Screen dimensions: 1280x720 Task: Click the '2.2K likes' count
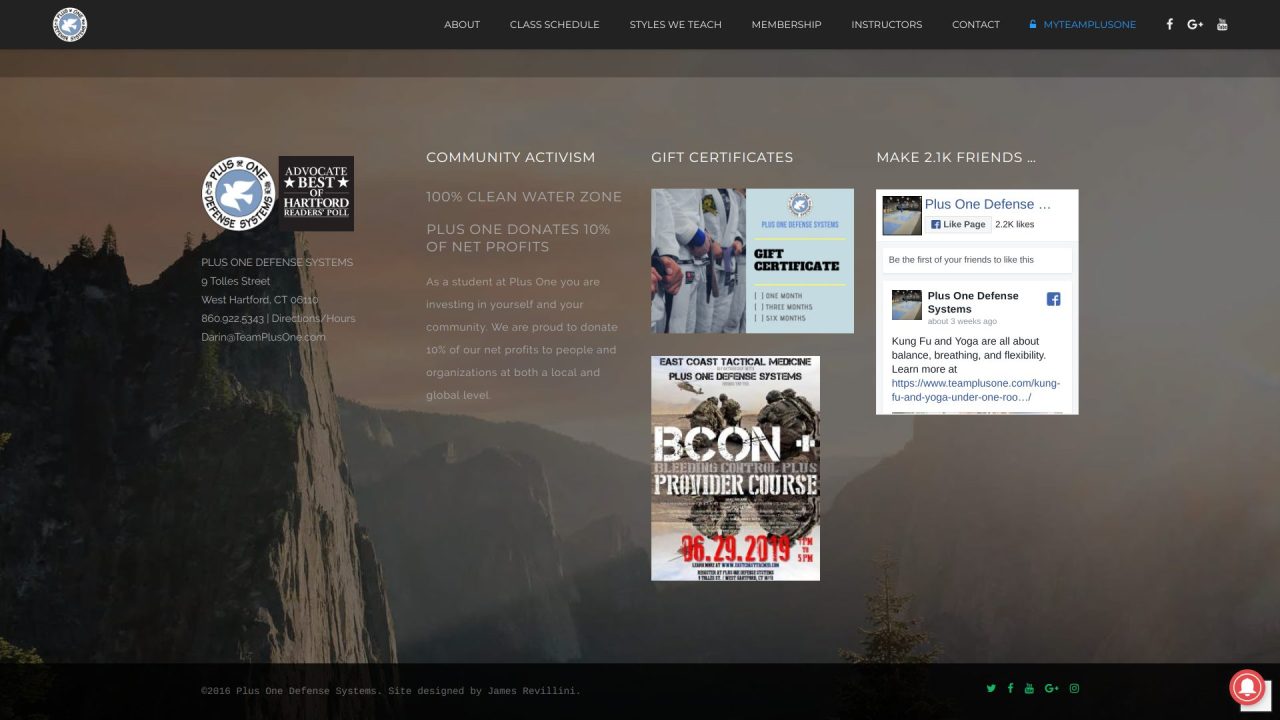click(1015, 225)
